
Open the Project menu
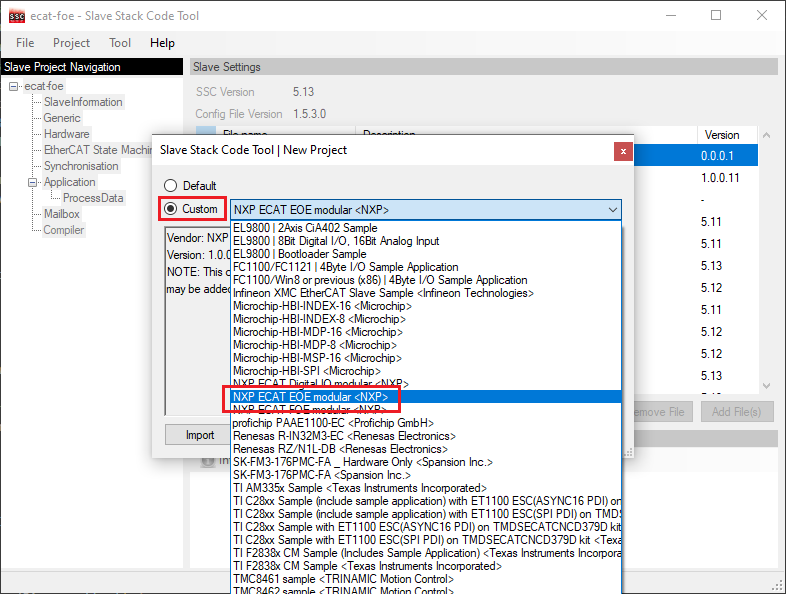(x=71, y=43)
